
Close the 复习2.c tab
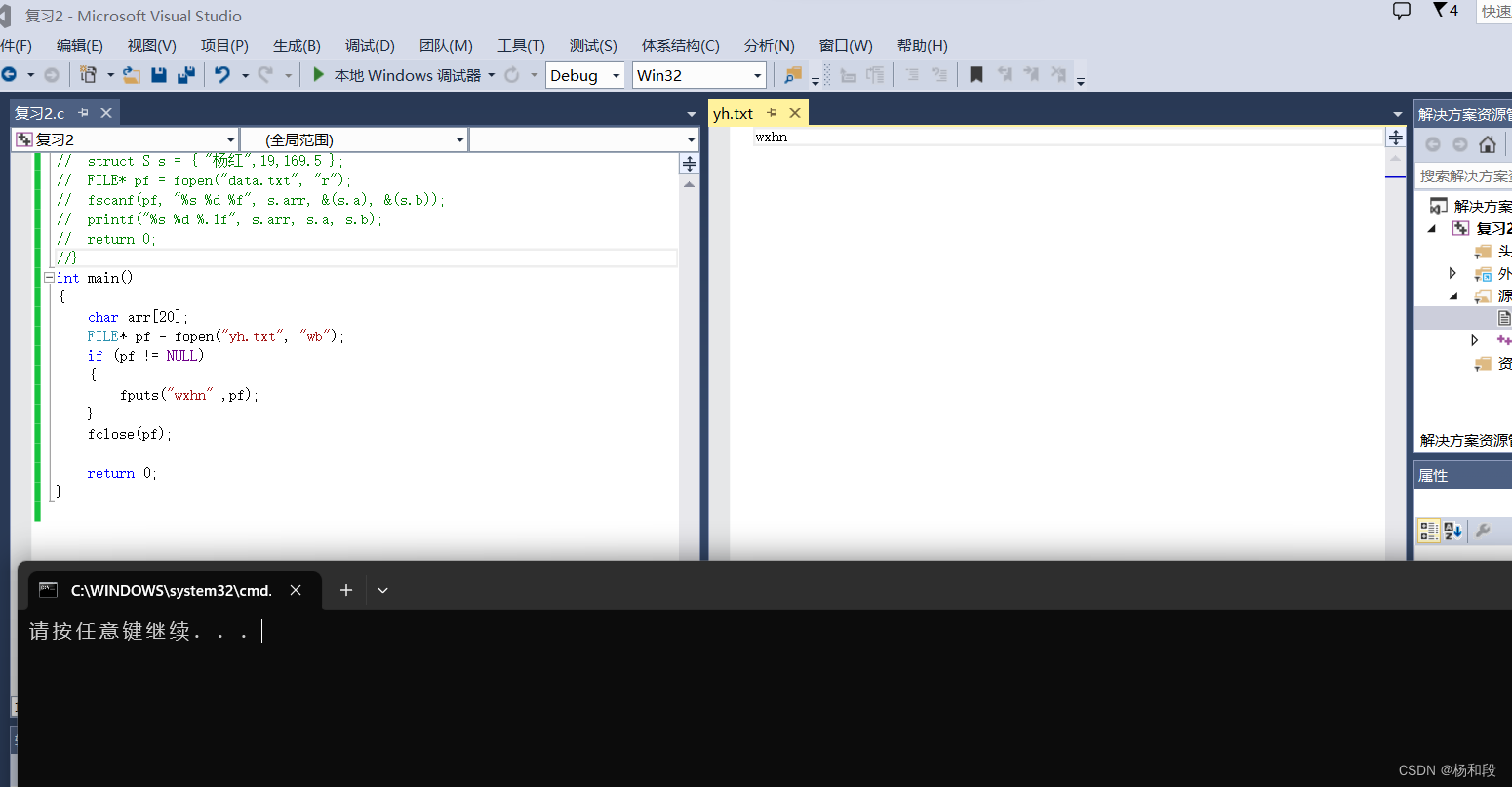click(x=106, y=113)
